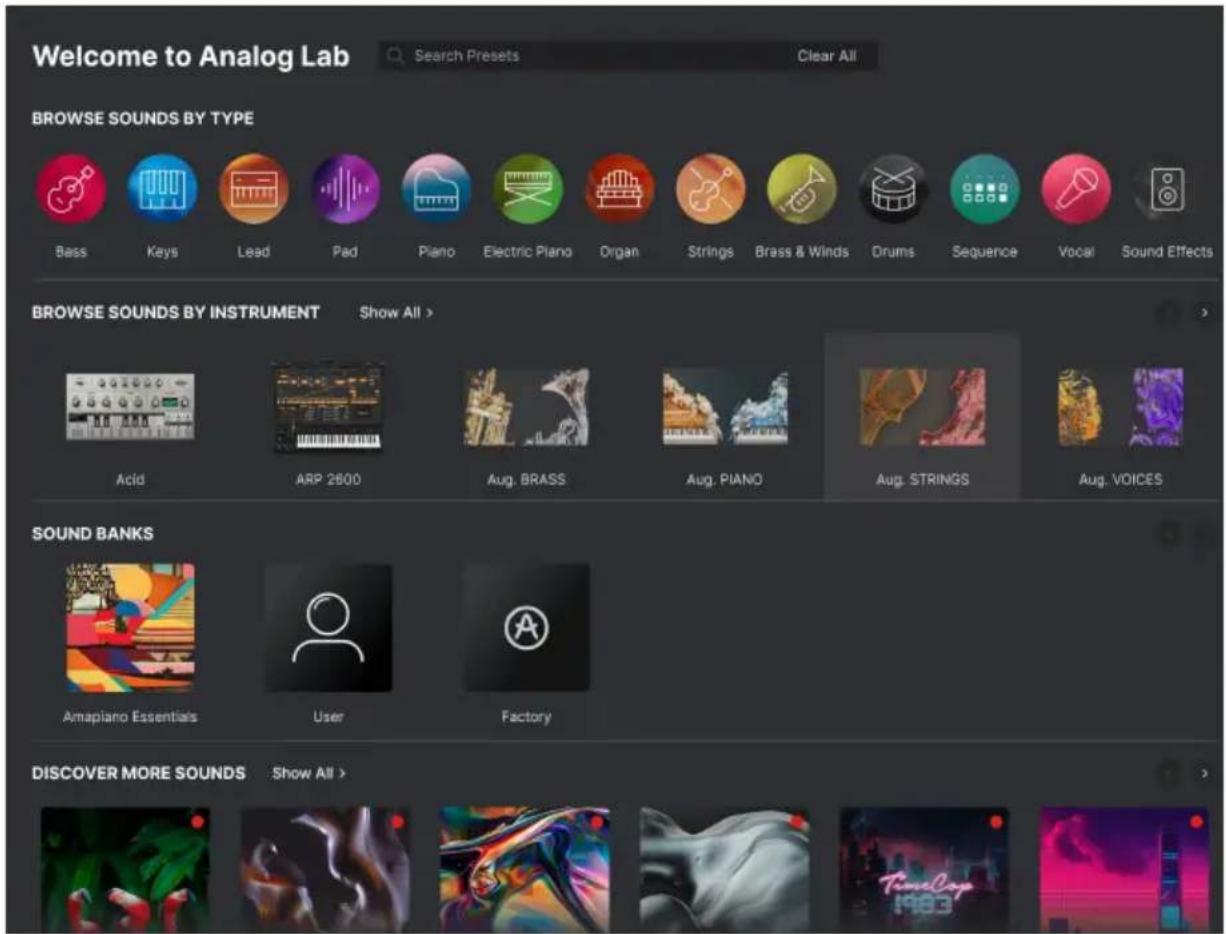The width and height of the screenshot is (1226, 934).
Task: Open the Amapiano Essentials sound bank
Action: (x=130, y=628)
